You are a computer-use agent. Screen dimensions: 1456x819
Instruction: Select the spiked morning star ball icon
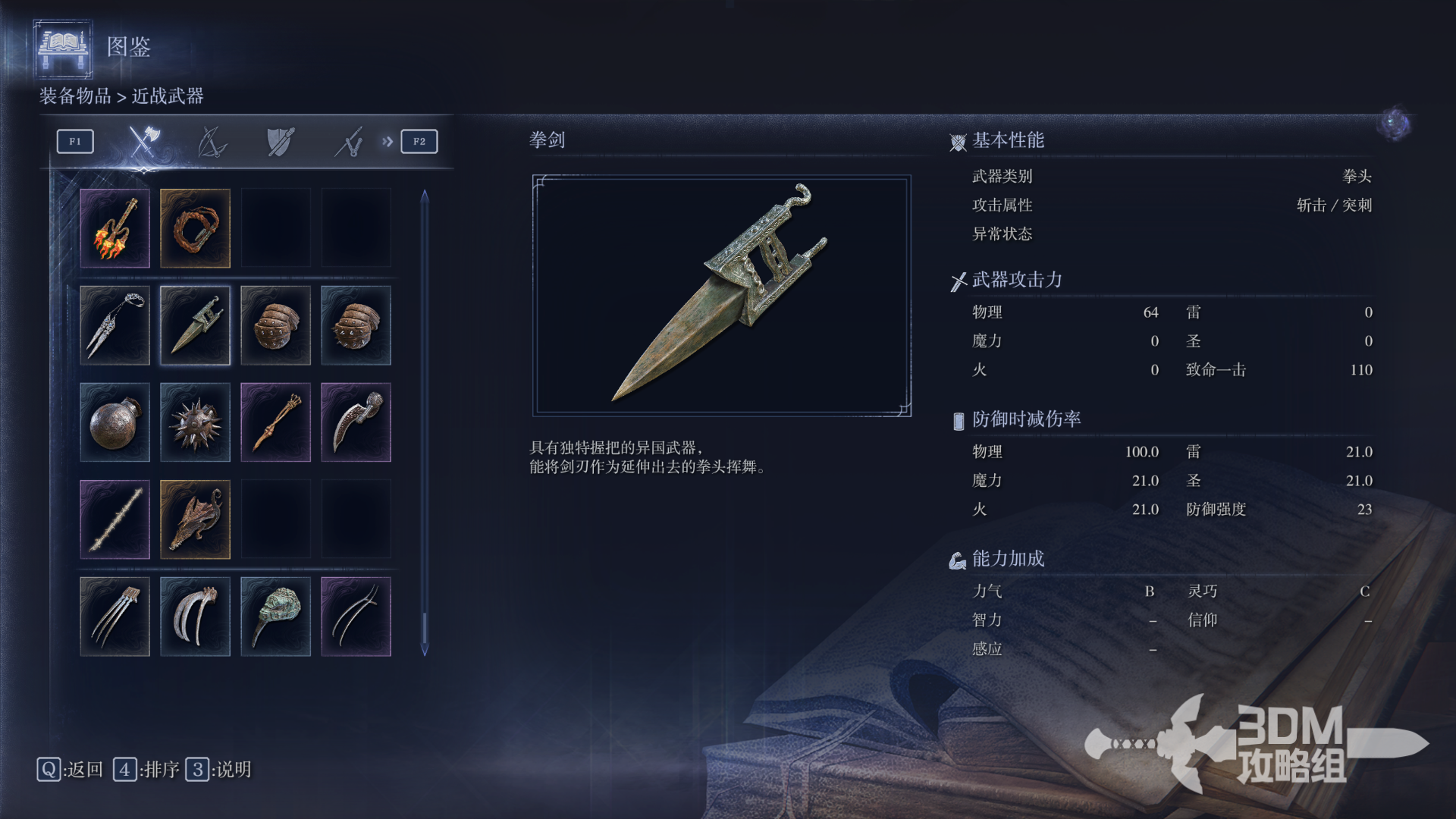click(195, 422)
